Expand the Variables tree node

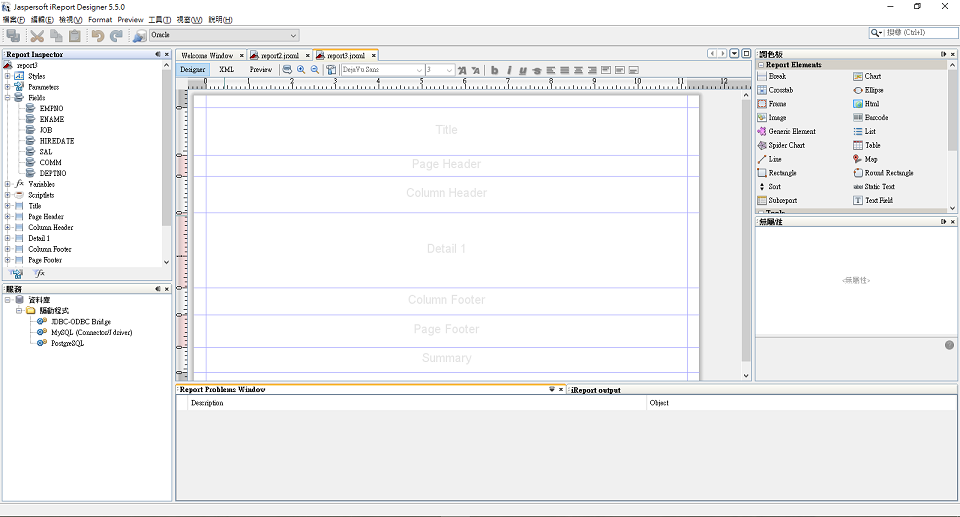coord(8,184)
